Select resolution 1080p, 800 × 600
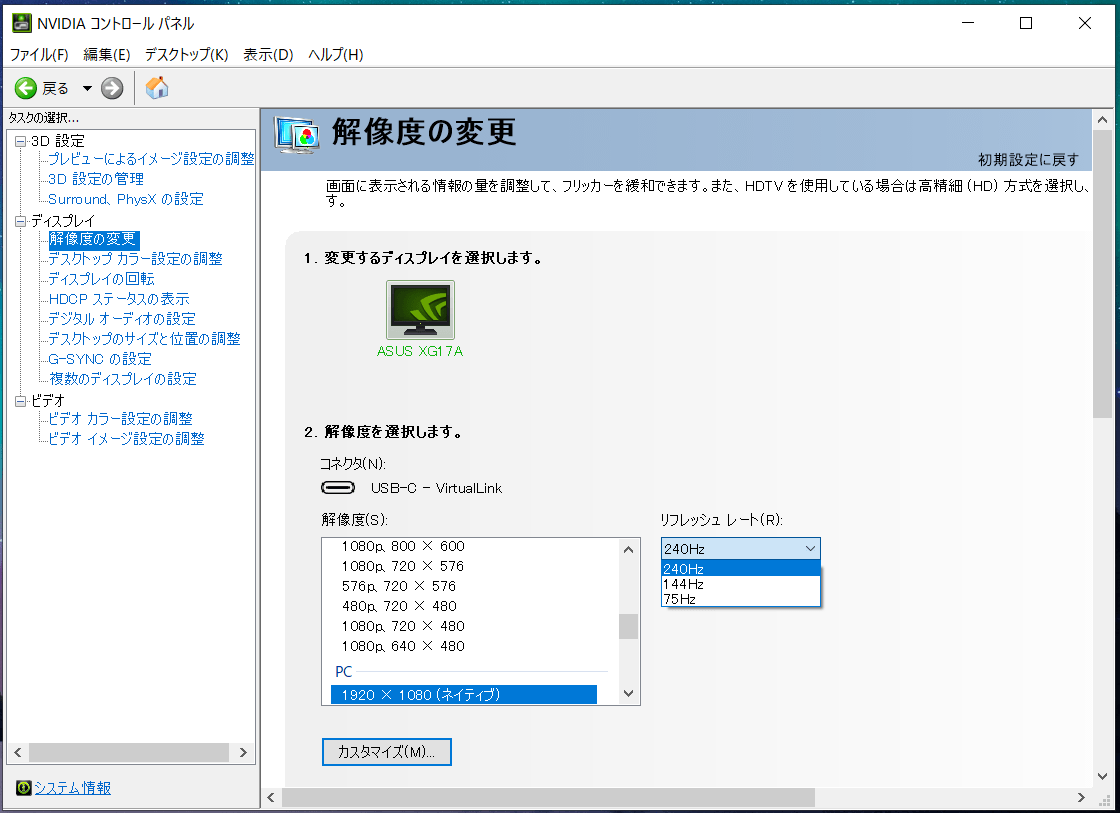Image resolution: width=1120 pixels, height=813 pixels. point(403,546)
